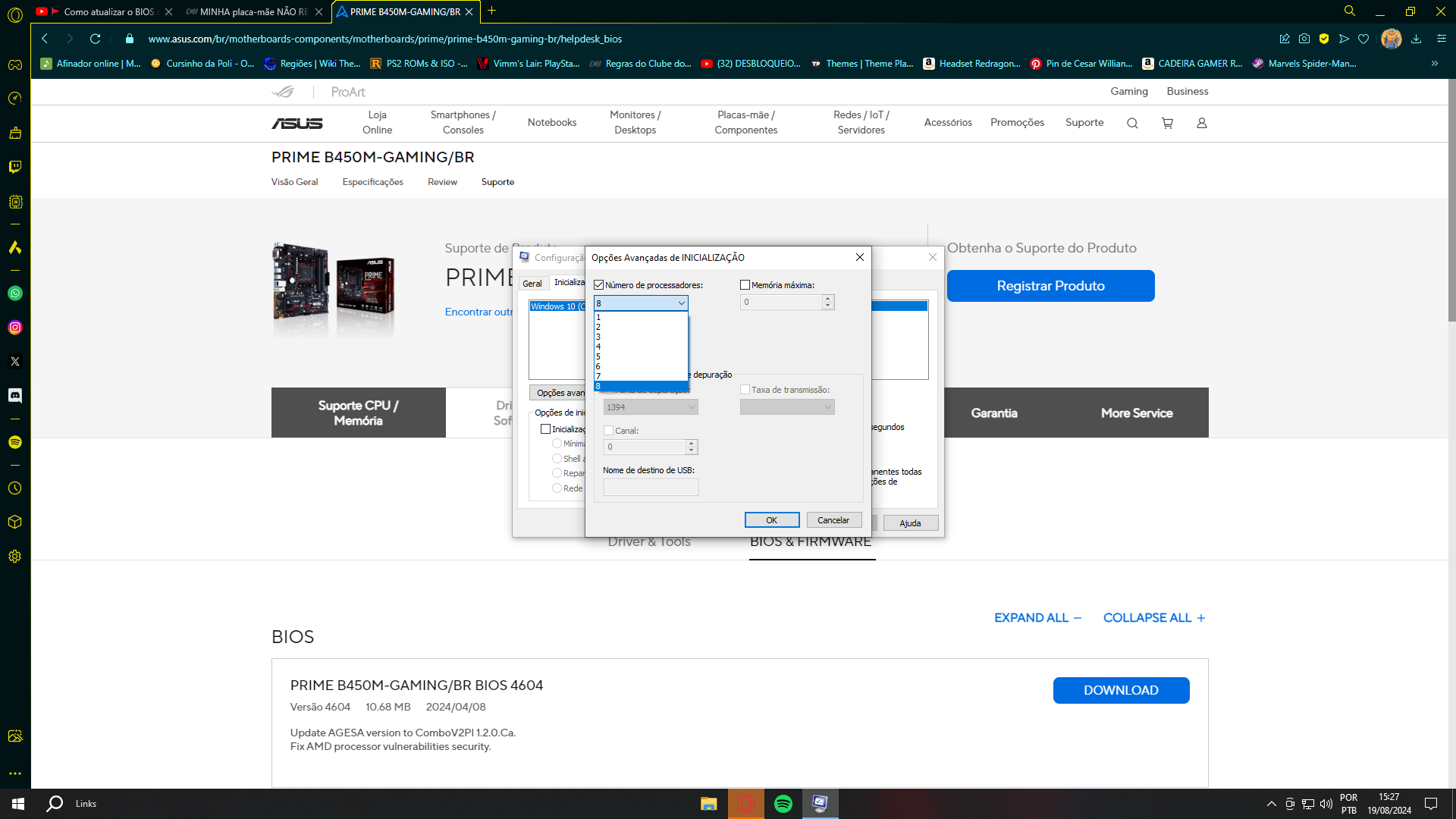Open Spotify from the taskbar
1456x819 pixels.
coord(783,804)
